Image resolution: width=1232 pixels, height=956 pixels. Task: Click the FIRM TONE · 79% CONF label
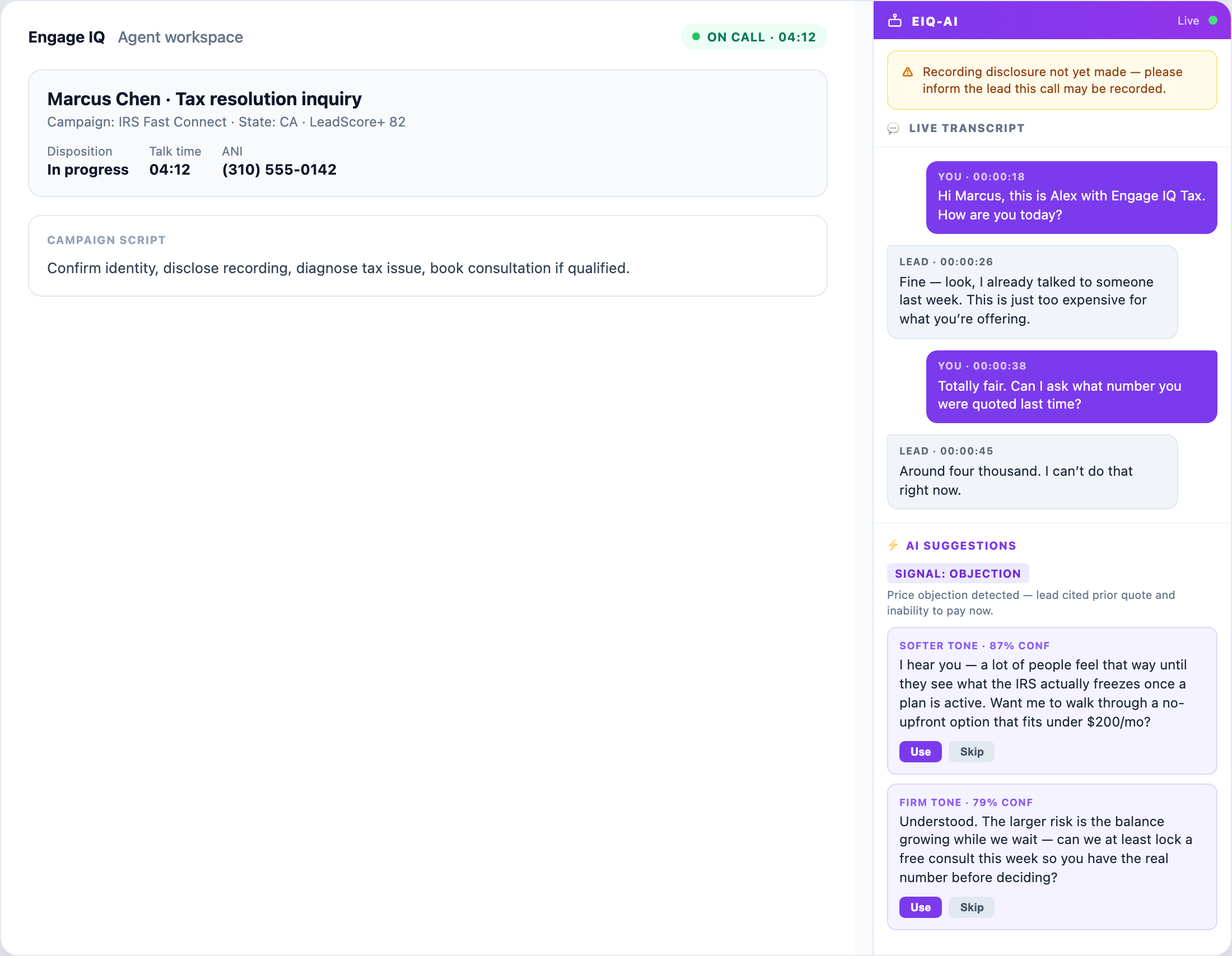point(966,803)
